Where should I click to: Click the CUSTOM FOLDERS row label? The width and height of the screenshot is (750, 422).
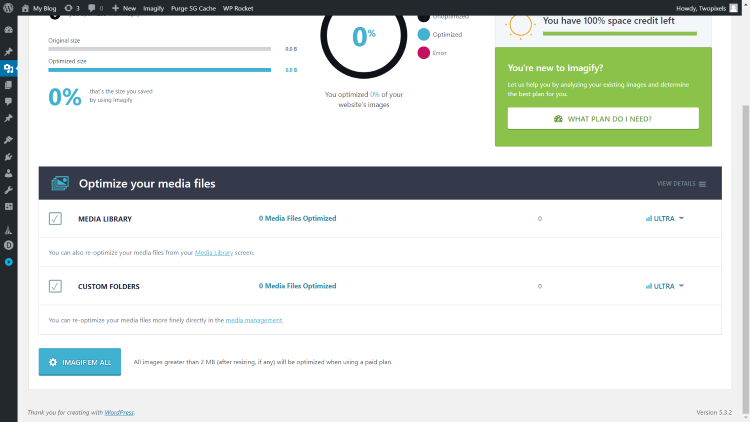tap(109, 286)
